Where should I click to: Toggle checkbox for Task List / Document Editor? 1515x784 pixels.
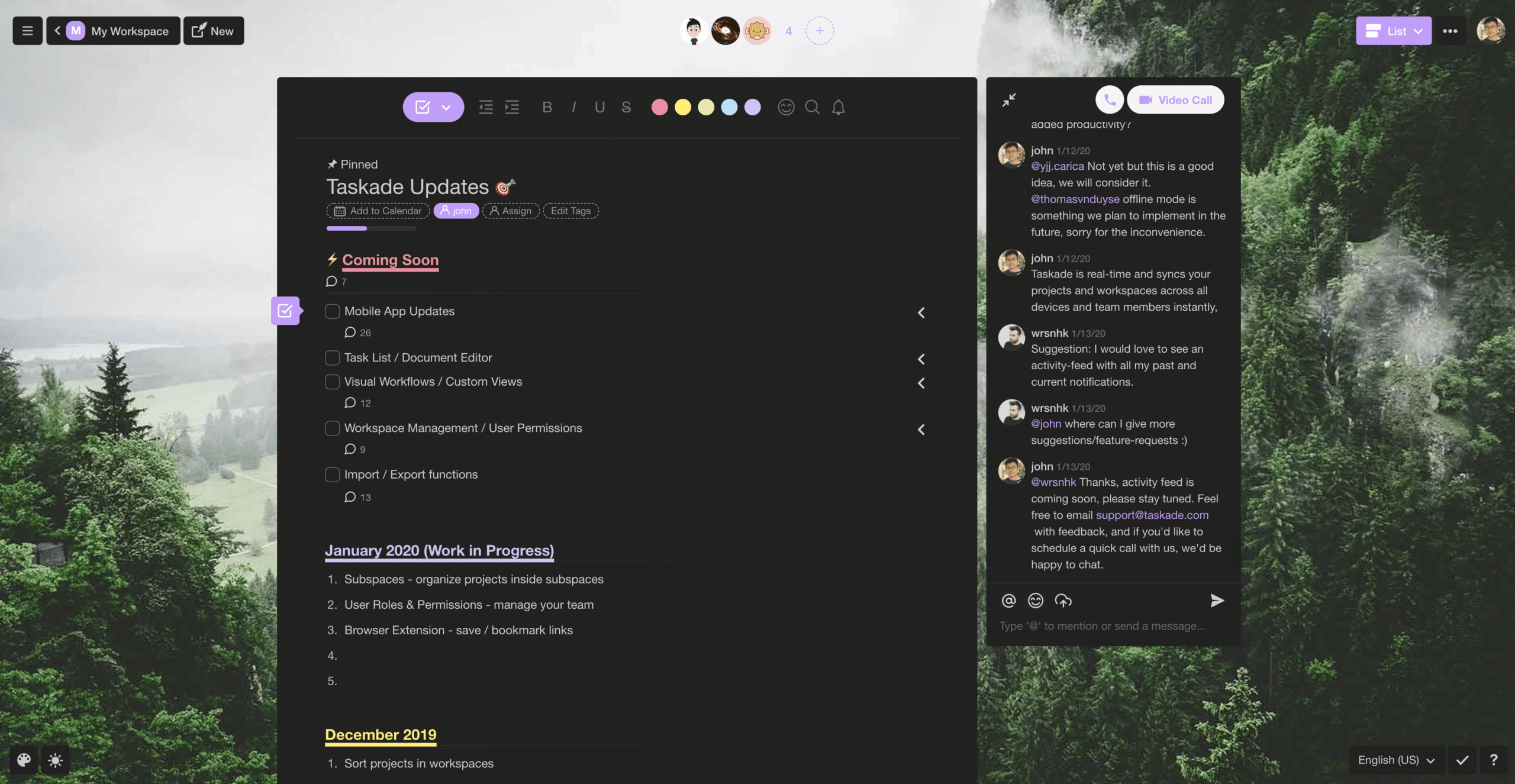tap(332, 357)
